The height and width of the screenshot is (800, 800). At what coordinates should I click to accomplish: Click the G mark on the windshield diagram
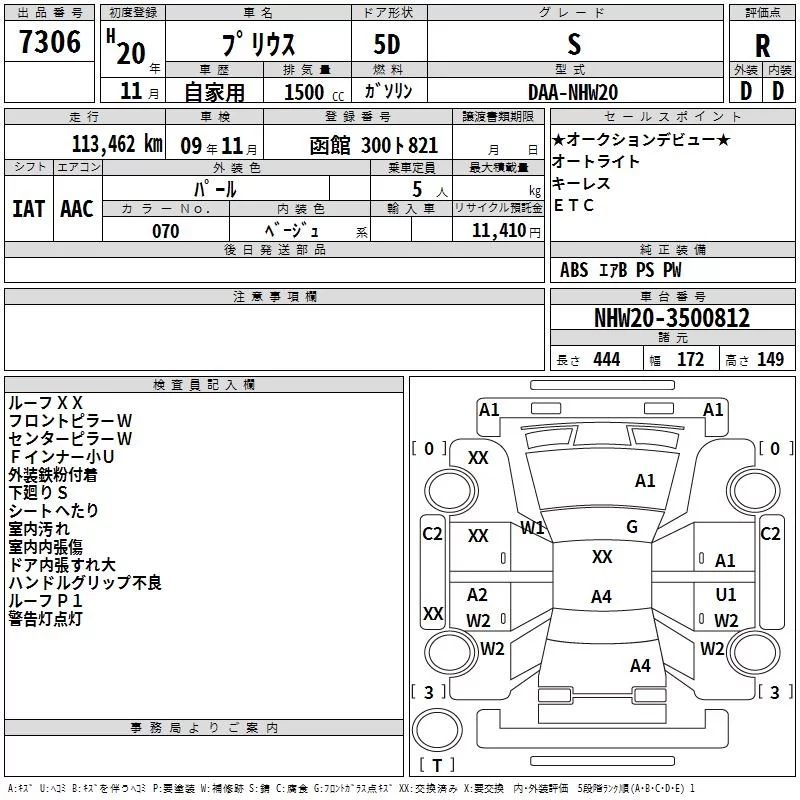[x=632, y=527]
